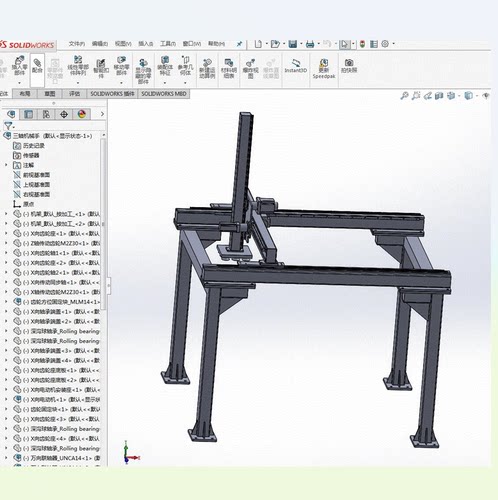The height and width of the screenshot is (500, 498).
Task: Click Zoom to Fit magnifier icon
Action: 404,96
